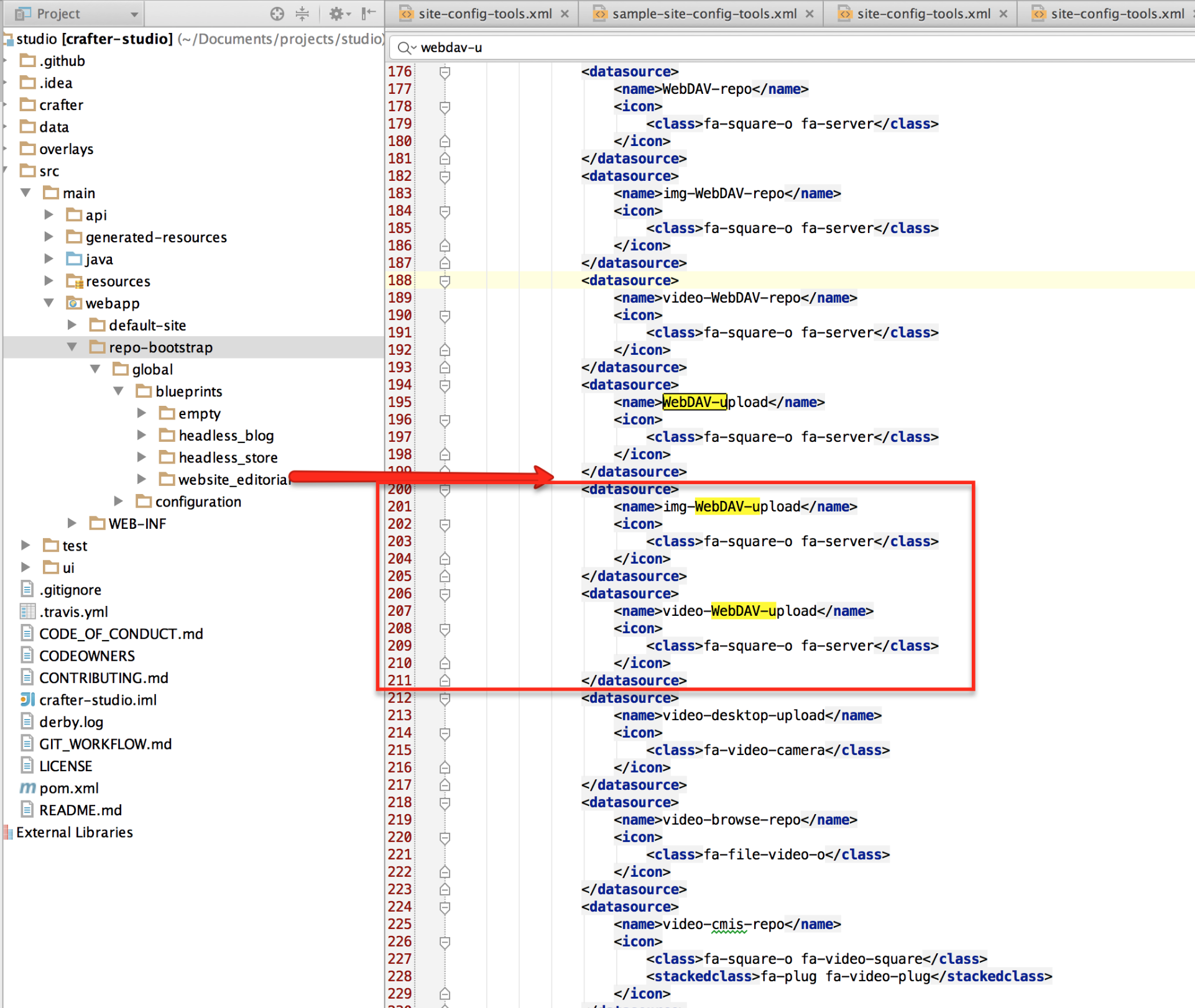Click the module icon next to crafter-studio.iml

click(27, 700)
